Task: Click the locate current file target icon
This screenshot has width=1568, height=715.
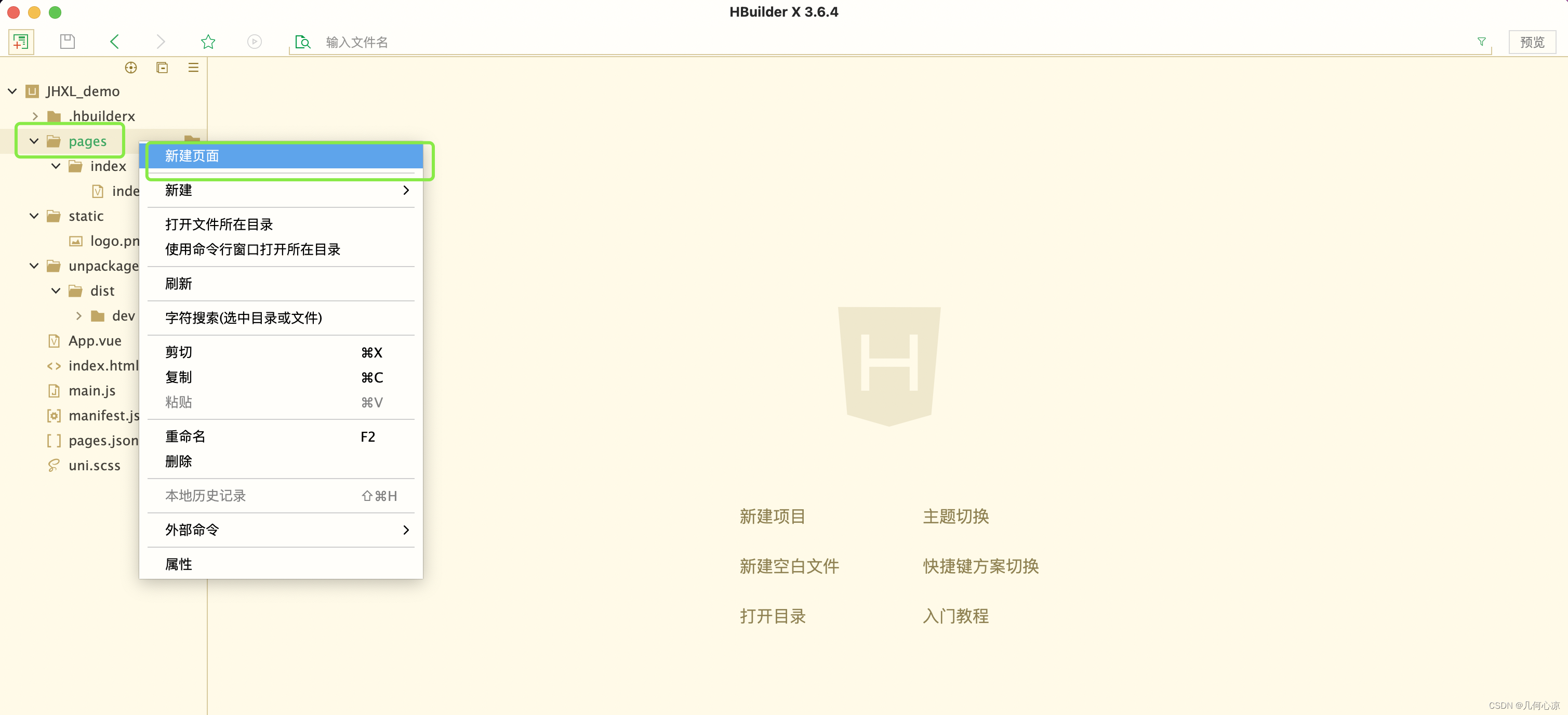Action: 131,68
